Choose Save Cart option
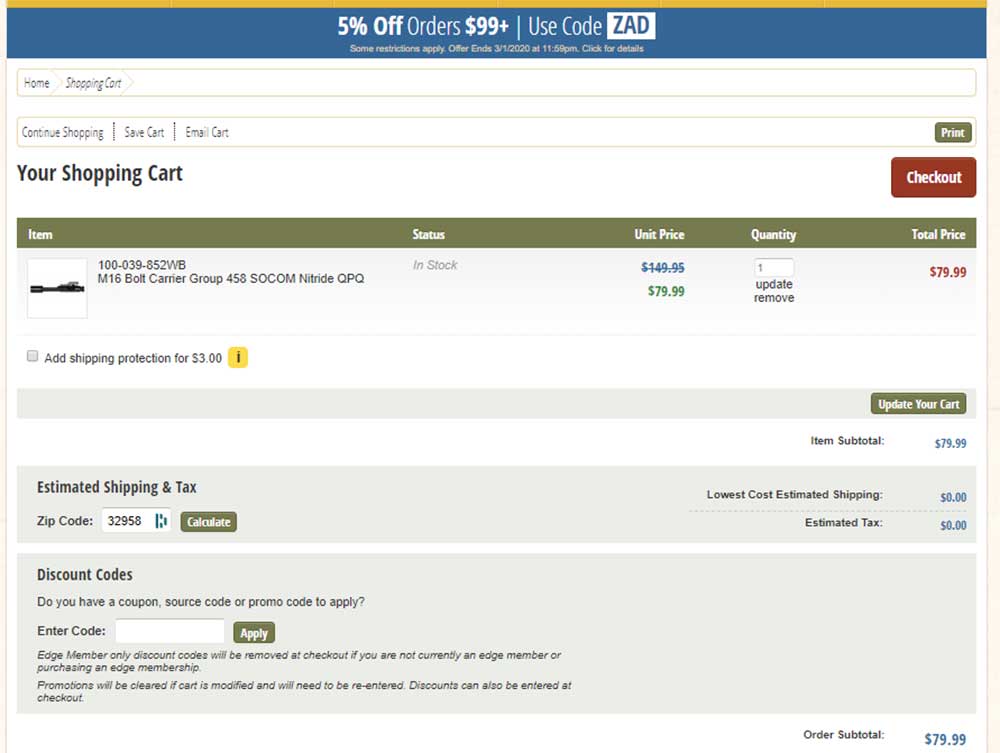Screen dimensions: 1000x753 coord(144,132)
